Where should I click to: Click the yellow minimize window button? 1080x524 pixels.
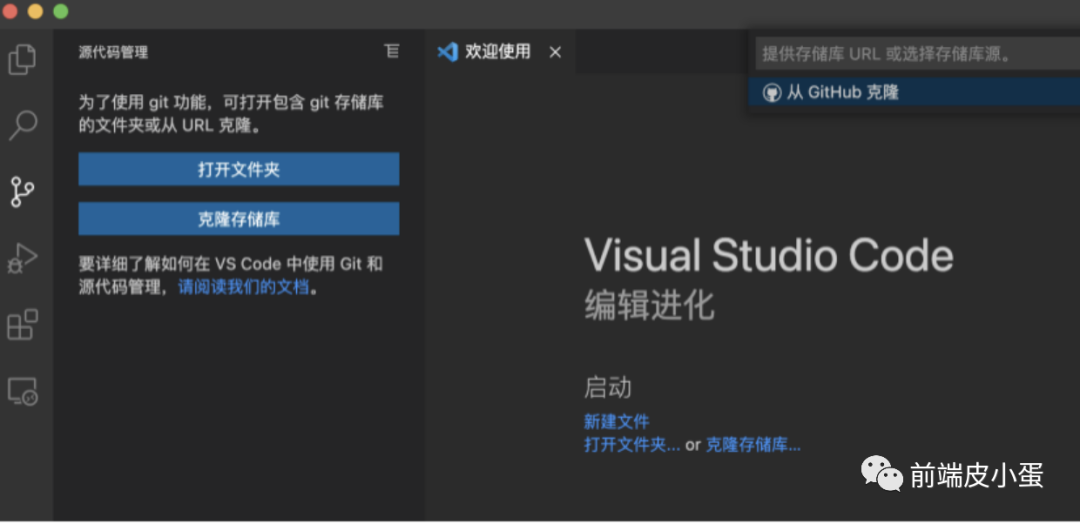coord(35,12)
